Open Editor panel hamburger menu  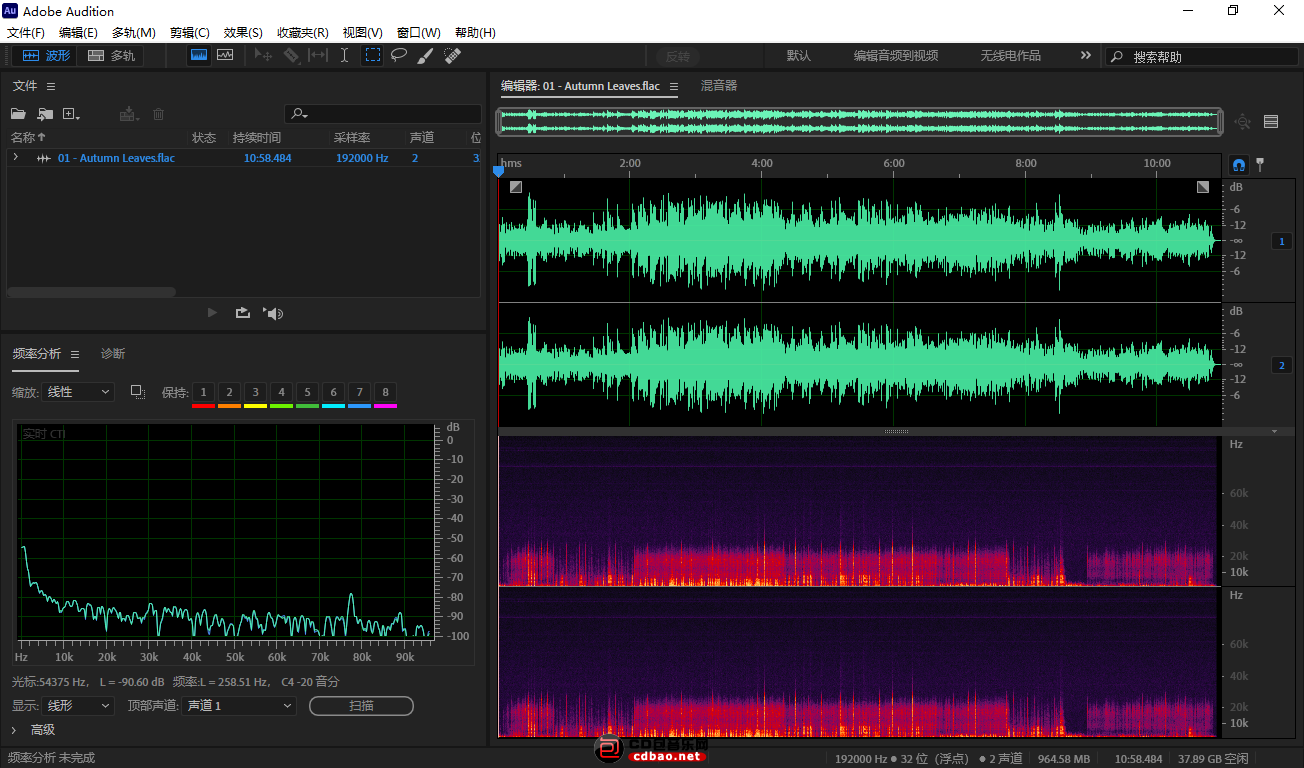[674, 87]
